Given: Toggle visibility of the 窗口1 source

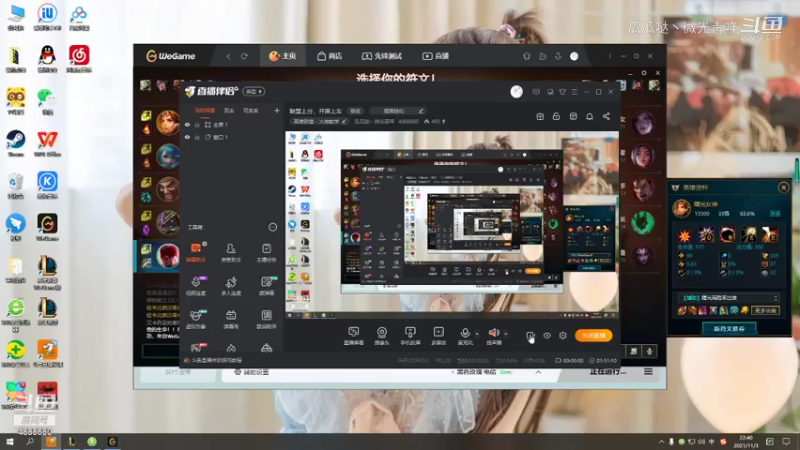Looking at the screenshot, I should pyautogui.click(x=187, y=137).
